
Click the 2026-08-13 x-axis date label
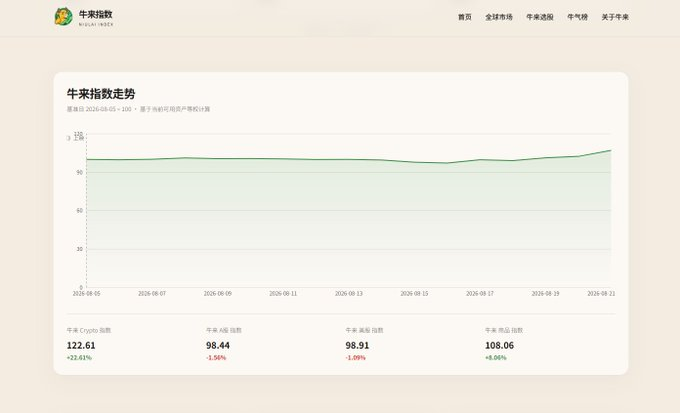pyautogui.click(x=349, y=294)
